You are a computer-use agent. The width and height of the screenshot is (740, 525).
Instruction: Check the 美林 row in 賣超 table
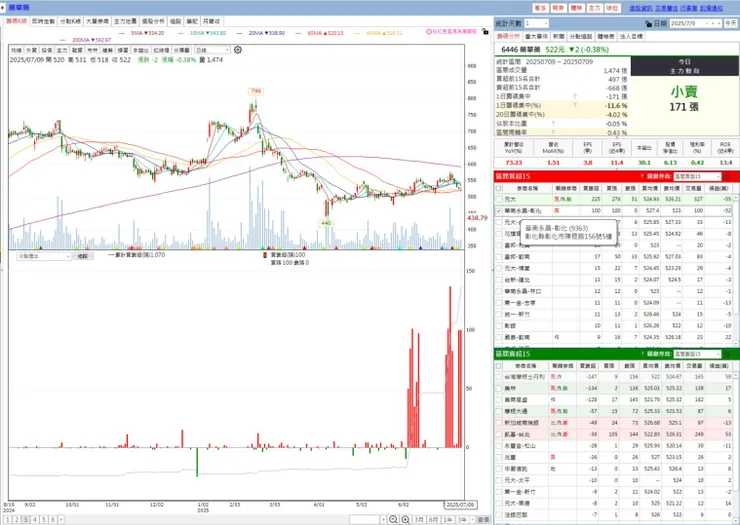[498, 388]
